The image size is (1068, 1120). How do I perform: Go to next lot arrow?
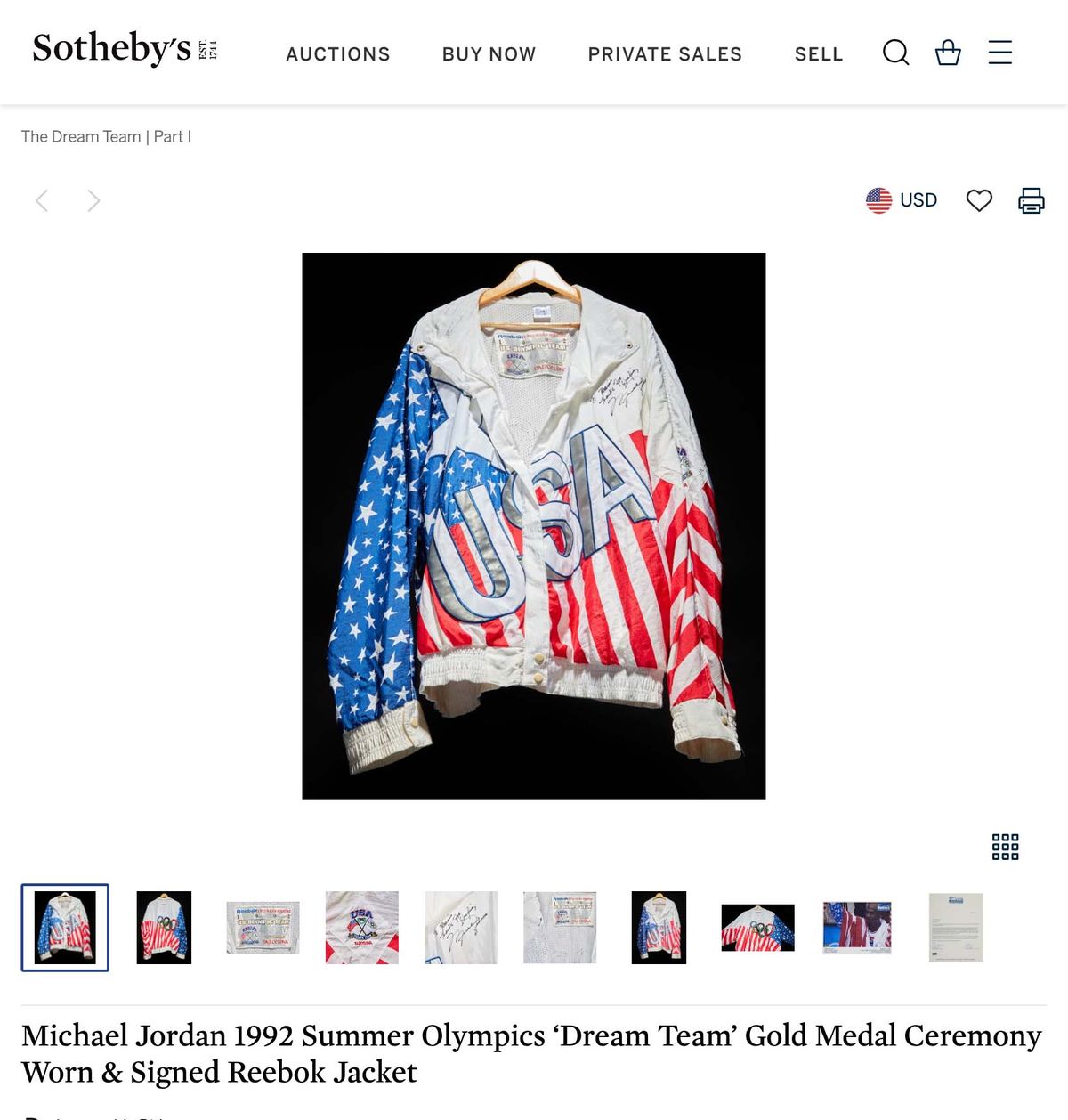pos(93,200)
